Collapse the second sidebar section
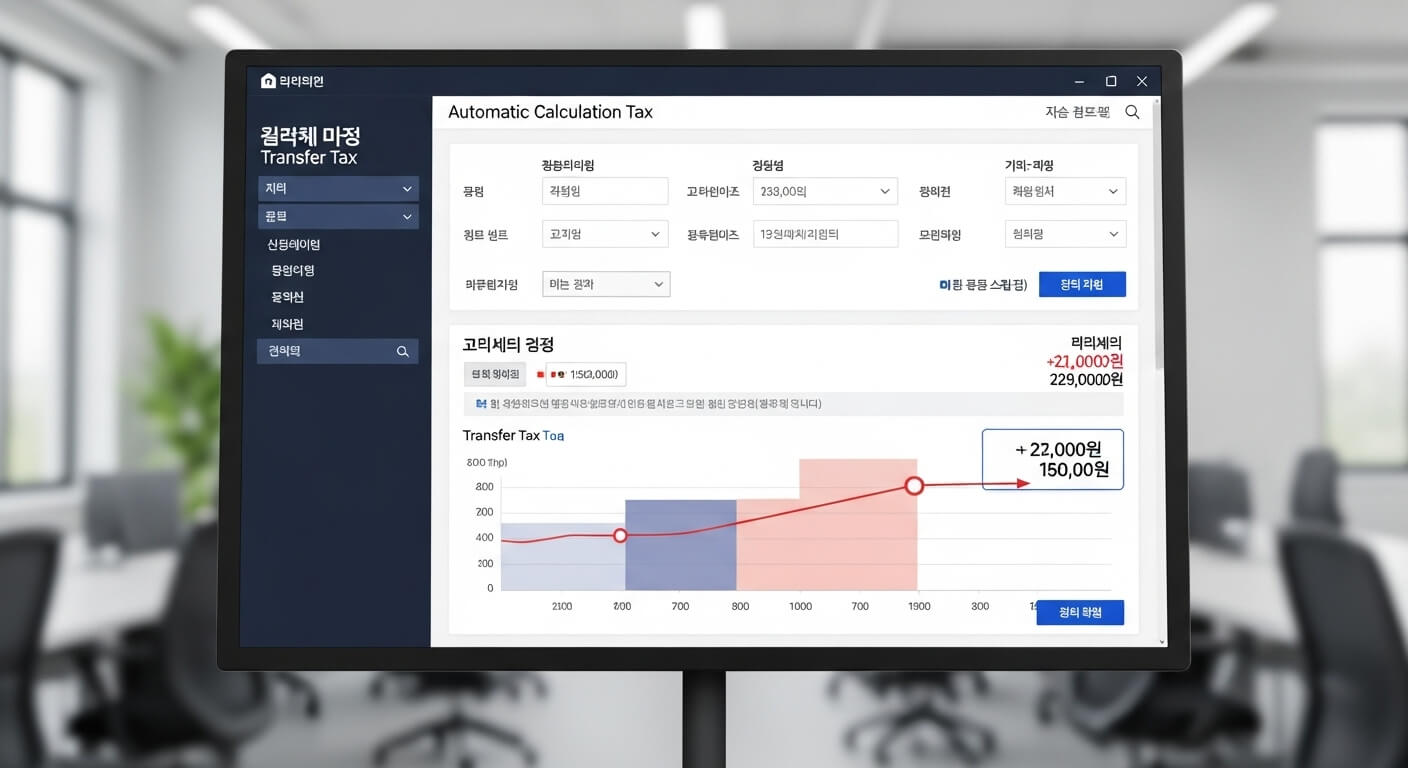The image size is (1408, 768). coord(406,216)
